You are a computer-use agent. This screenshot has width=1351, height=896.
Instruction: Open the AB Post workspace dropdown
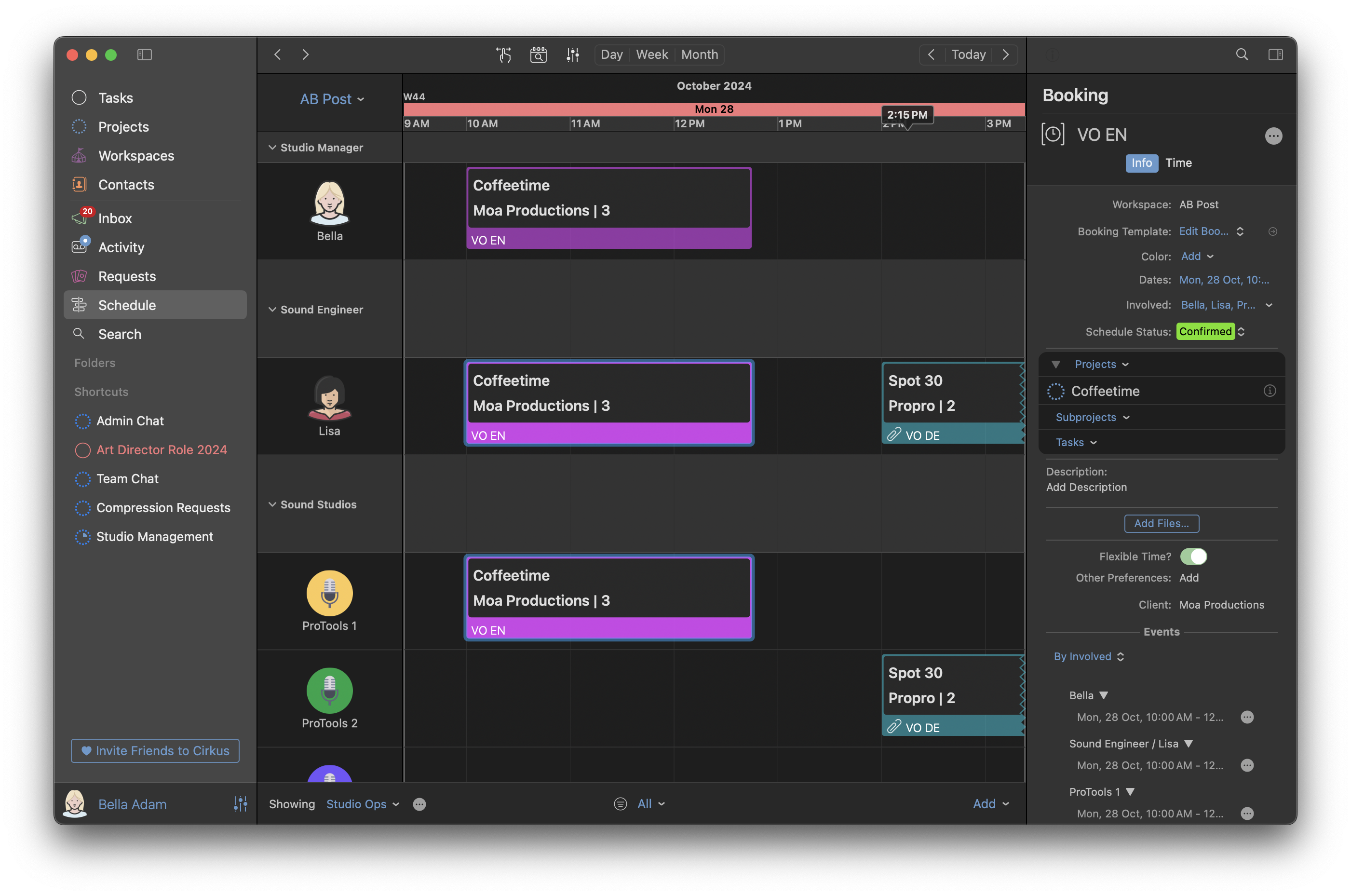(x=332, y=99)
